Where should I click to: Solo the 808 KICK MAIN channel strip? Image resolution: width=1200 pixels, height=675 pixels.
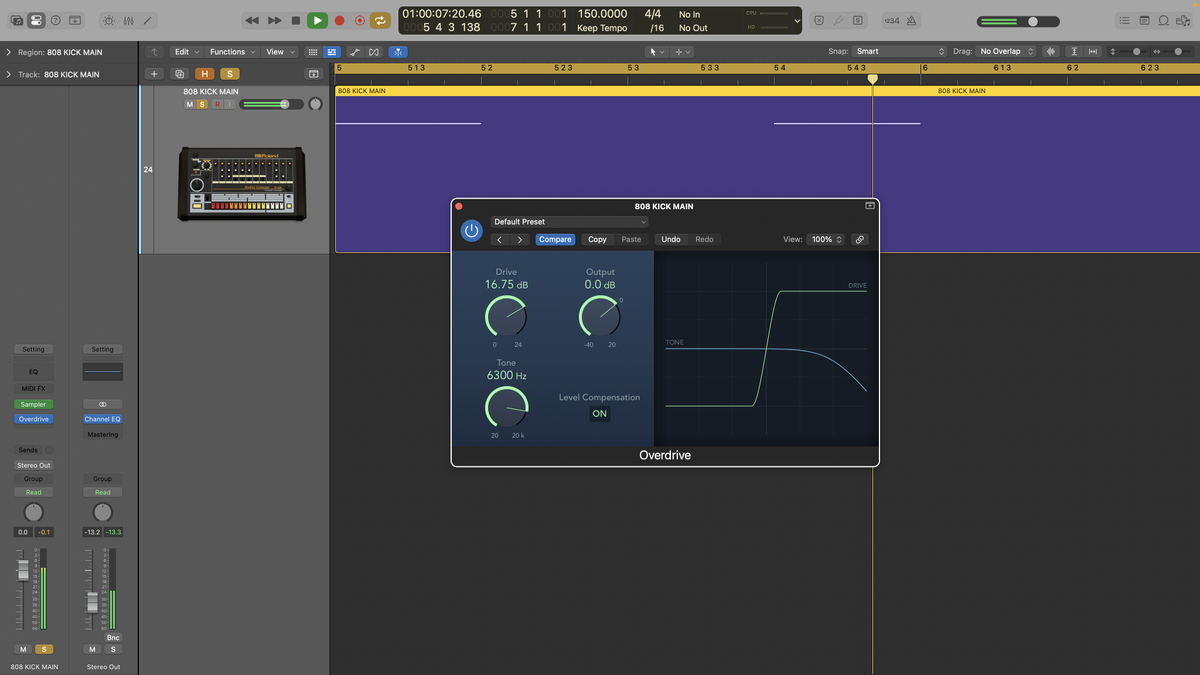(x=43, y=650)
